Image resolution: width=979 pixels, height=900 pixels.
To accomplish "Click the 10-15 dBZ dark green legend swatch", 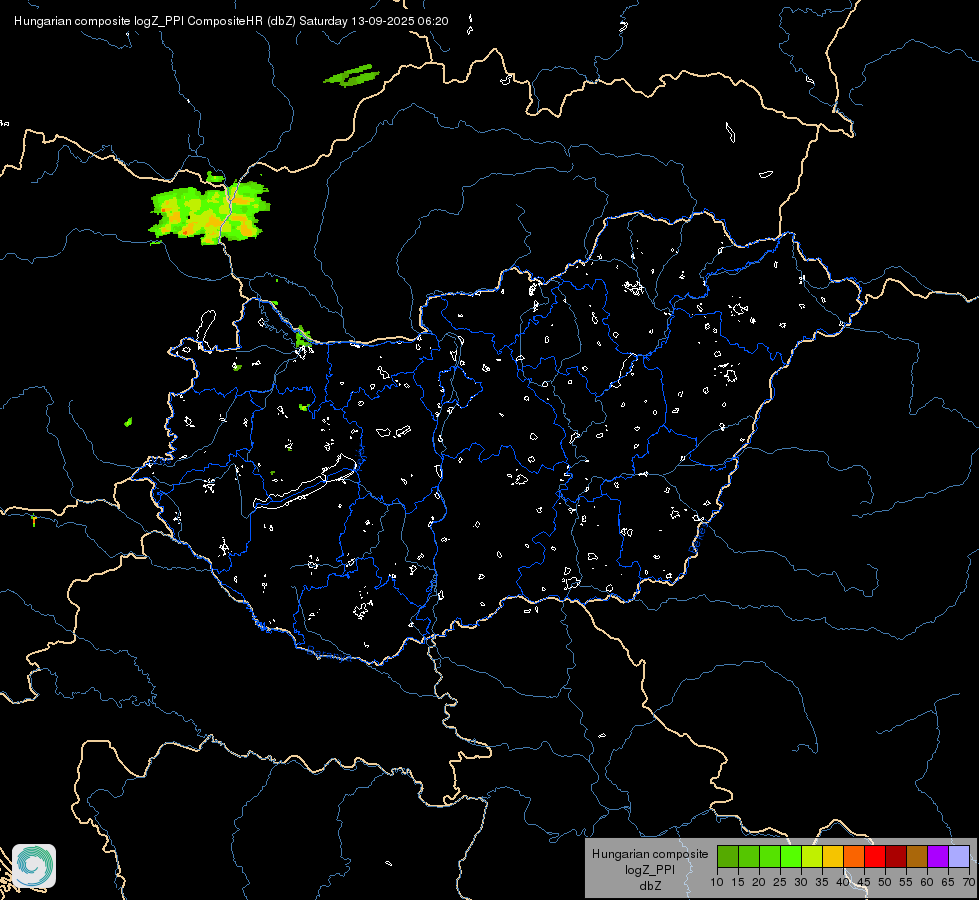I will (727, 856).
